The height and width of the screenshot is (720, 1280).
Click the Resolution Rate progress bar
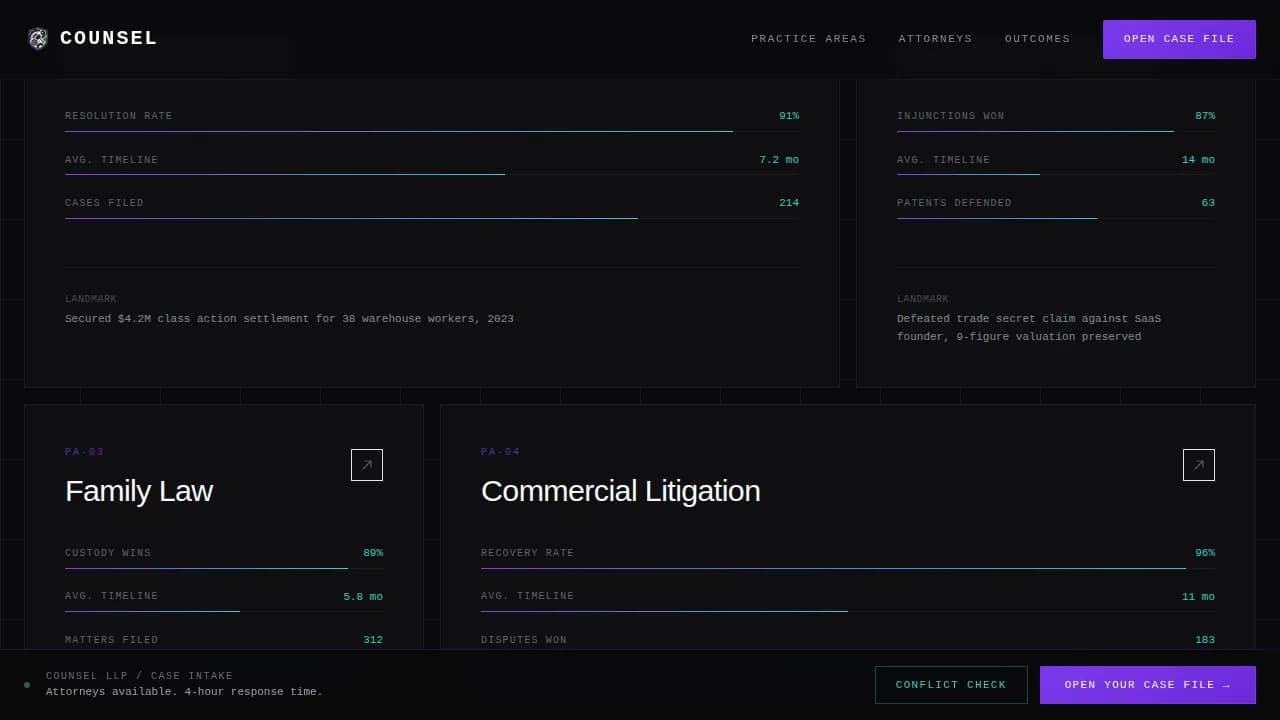coord(432,131)
